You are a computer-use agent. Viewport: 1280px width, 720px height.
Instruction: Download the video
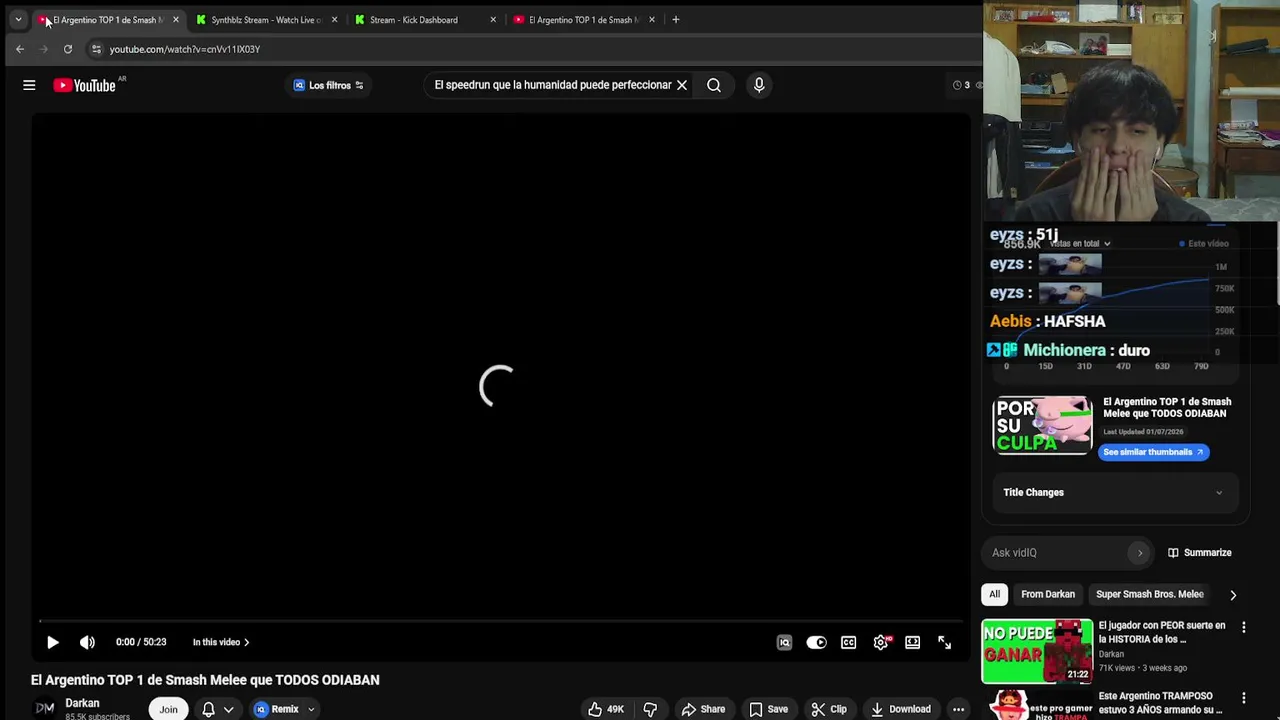click(900, 709)
